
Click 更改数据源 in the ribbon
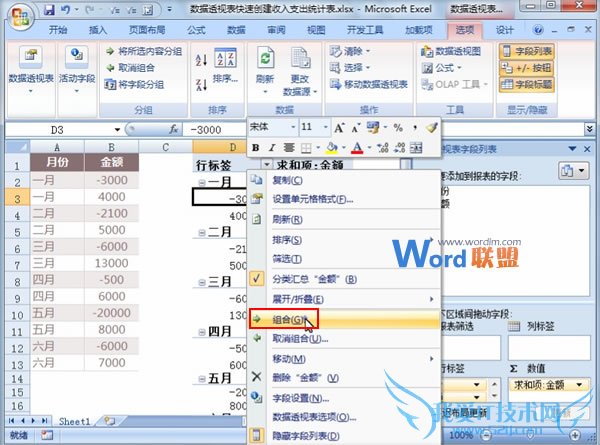(300, 71)
